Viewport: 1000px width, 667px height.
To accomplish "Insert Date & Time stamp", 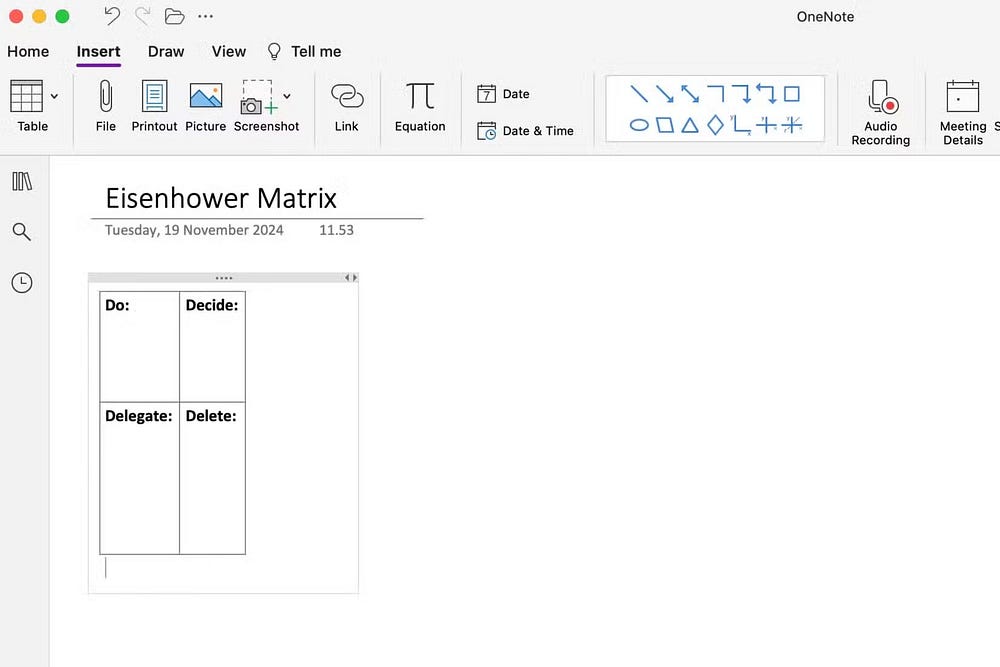I will 525,131.
